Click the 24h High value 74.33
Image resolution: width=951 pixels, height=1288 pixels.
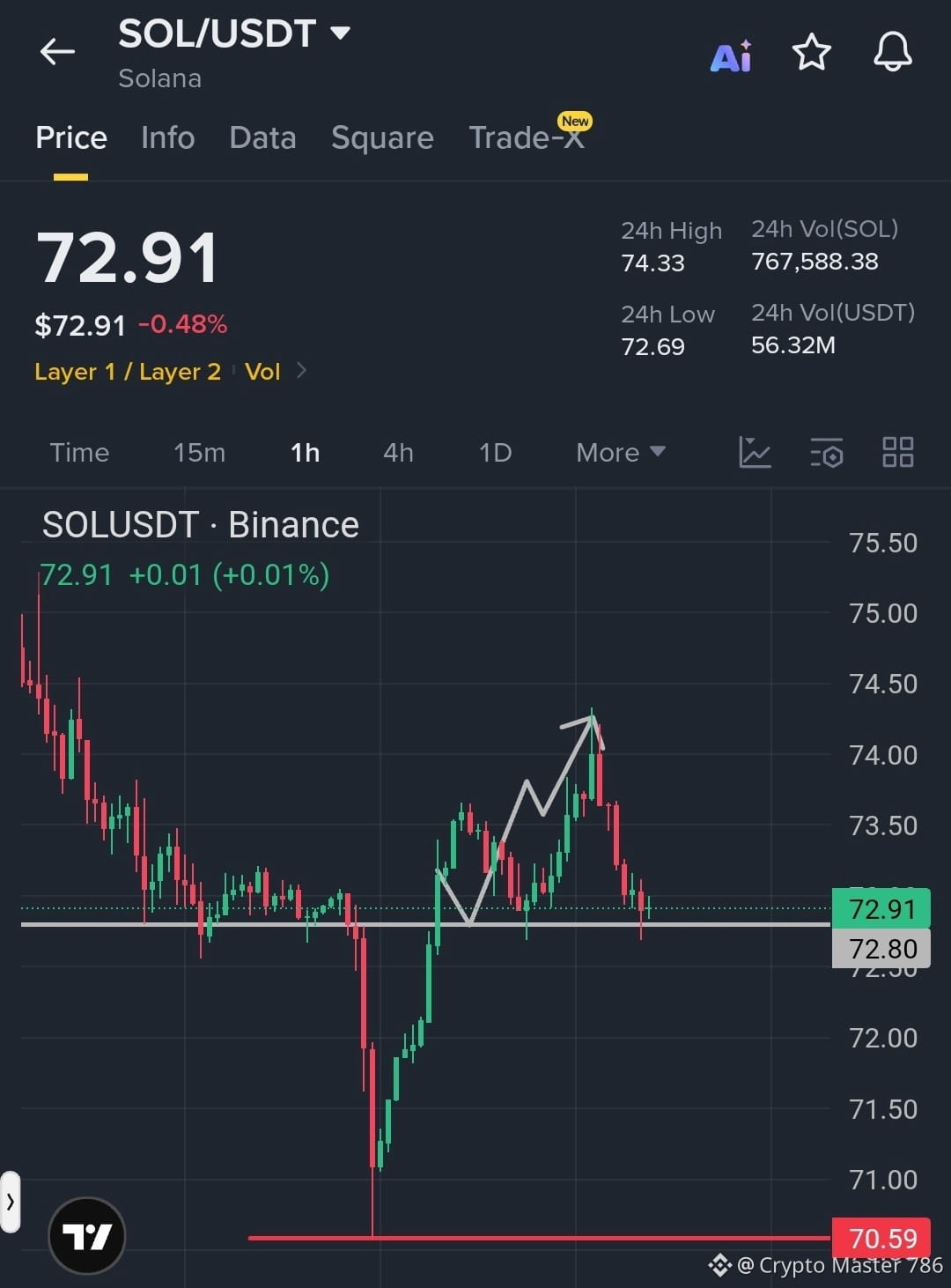point(652,263)
